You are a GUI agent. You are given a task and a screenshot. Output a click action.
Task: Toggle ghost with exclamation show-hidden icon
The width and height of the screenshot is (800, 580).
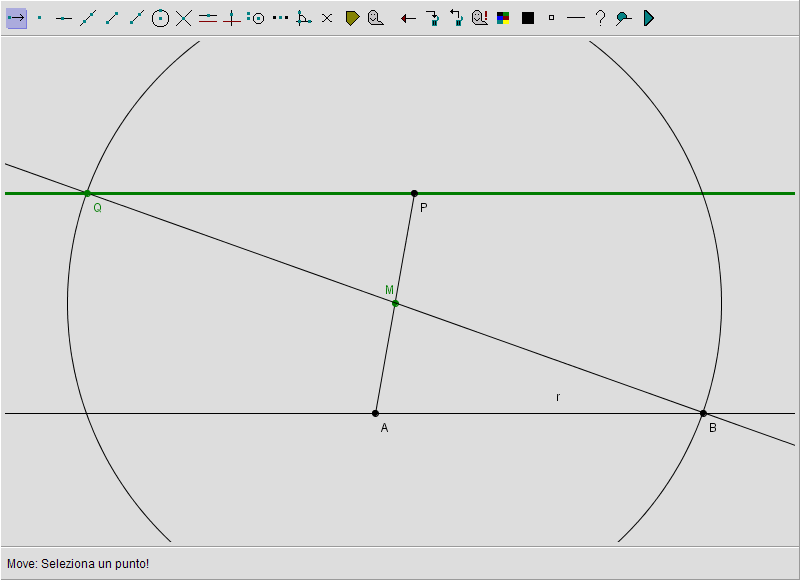click(x=480, y=18)
